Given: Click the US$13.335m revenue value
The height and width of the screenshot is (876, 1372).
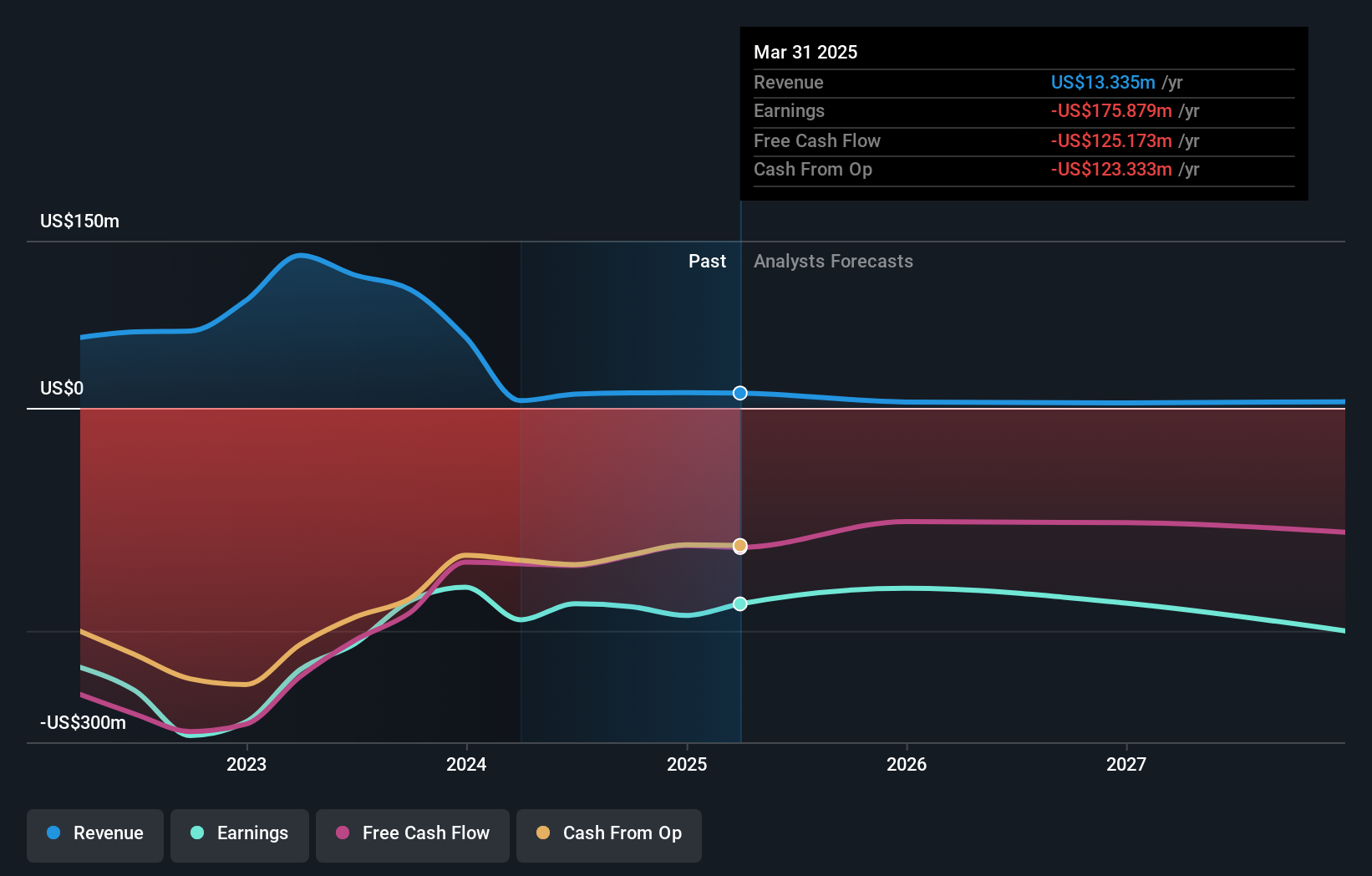Looking at the screenshot, I should click(x=1103, y=82).
